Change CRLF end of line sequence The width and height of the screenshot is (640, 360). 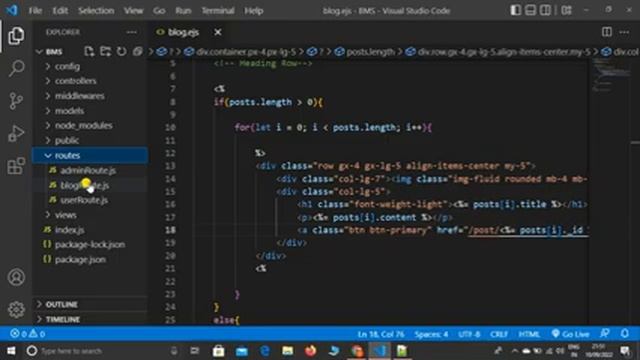click(x=499, y=334)
